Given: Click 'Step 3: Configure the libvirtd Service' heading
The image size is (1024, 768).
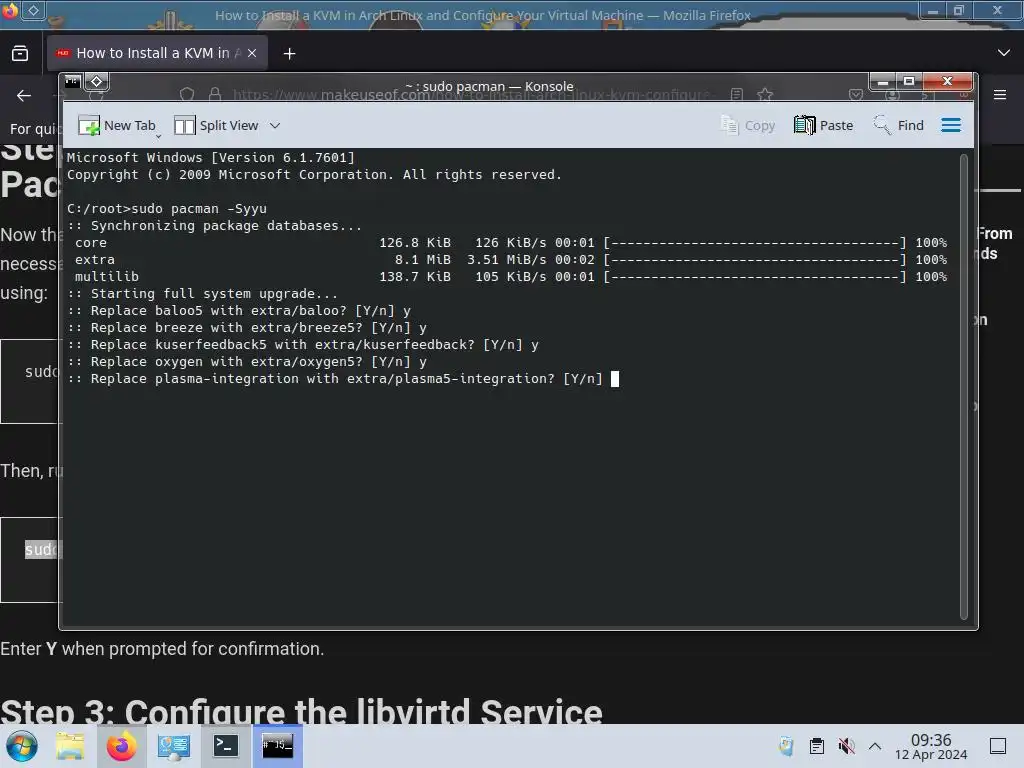Looking at the screenshot, I should 301,712.
